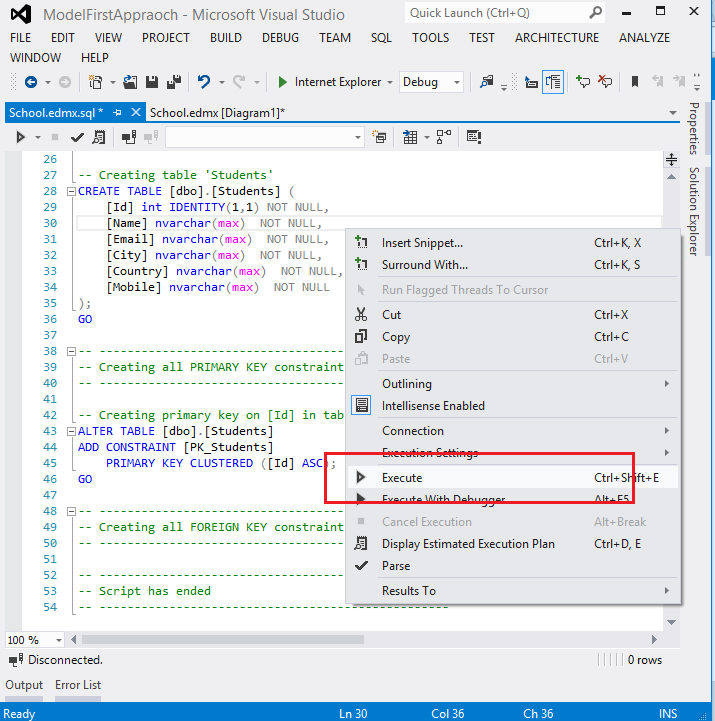715x721 pixels.
Task: Open the ARCHITECTURE menu
Action: click(557, 38)
